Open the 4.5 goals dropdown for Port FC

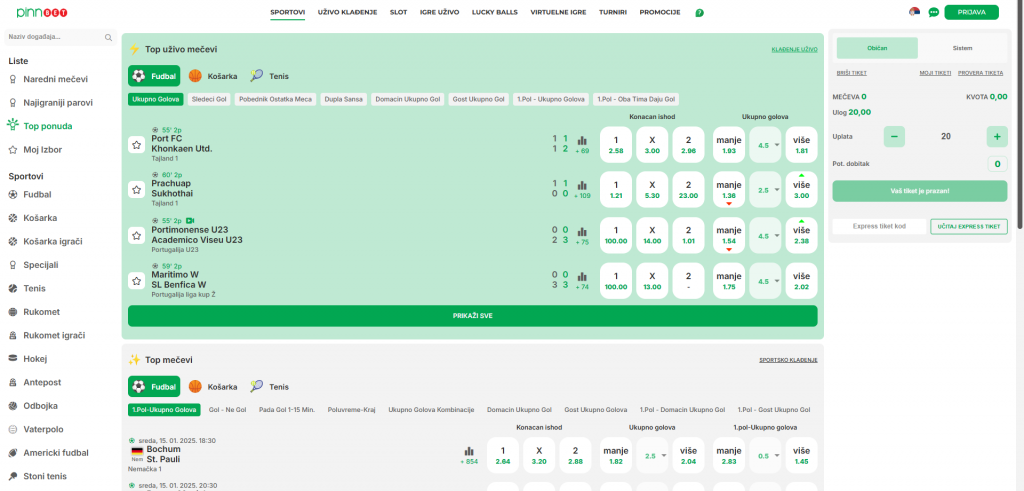tap(766, 144)
